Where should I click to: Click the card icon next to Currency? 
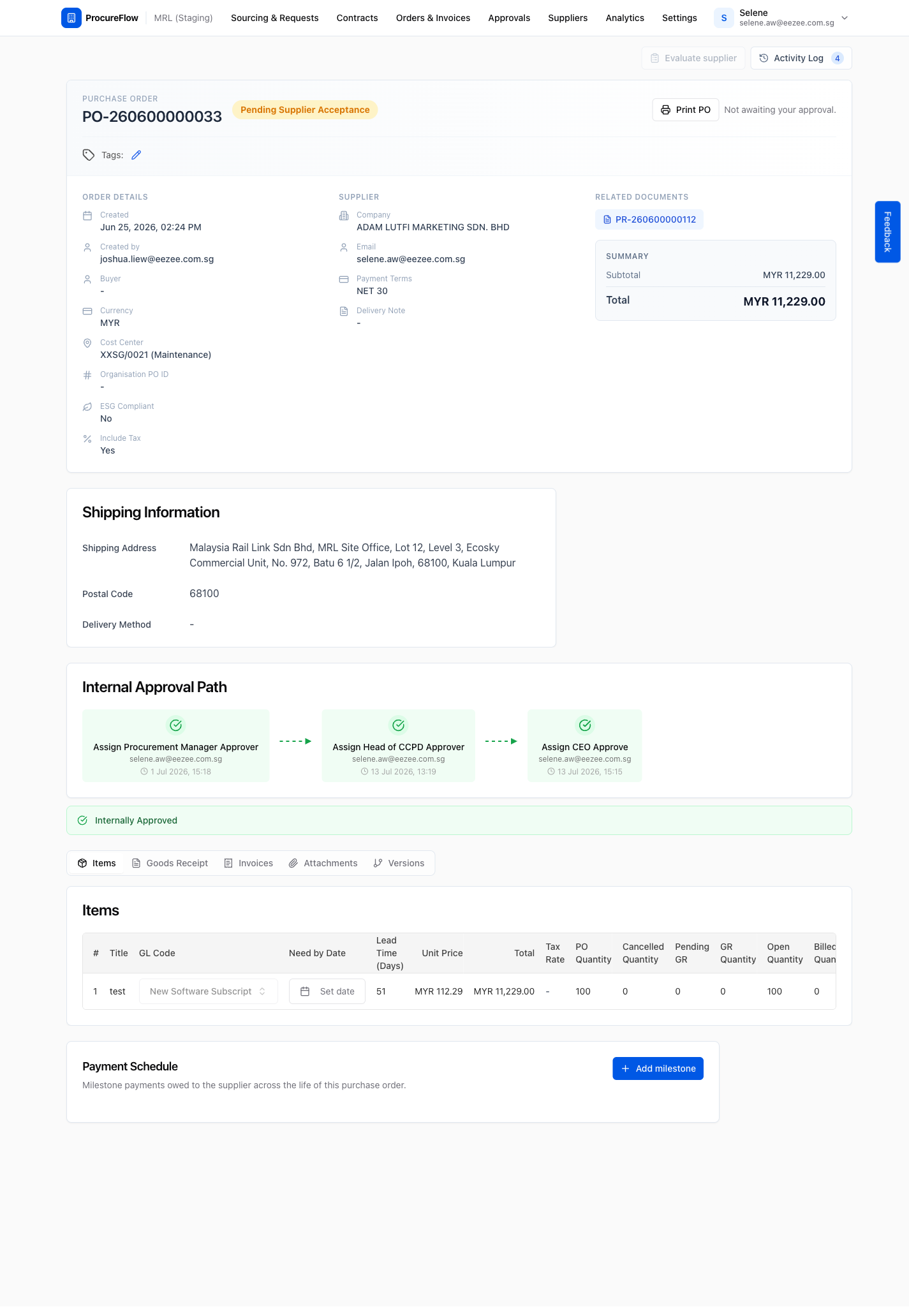click(87, 311)
